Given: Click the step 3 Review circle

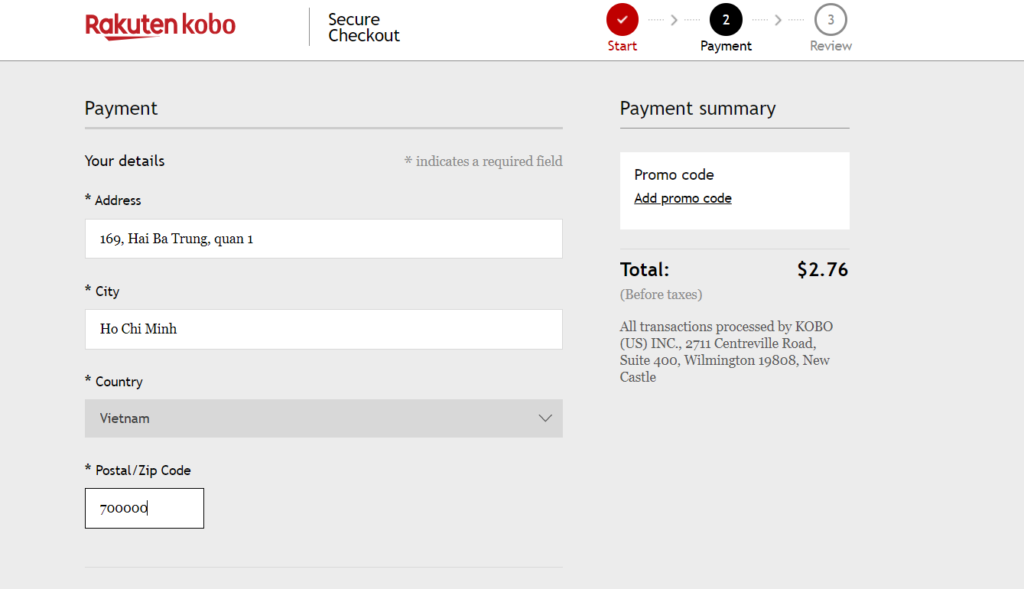Looking at the screenshot, I should (830, 19).
